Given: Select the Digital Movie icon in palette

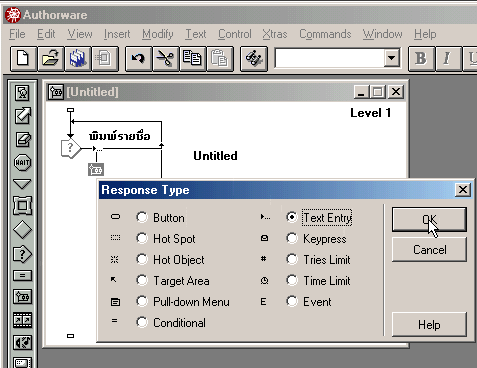Looking at the screenshot, I should pyautogui.click(x=22, y=320).
